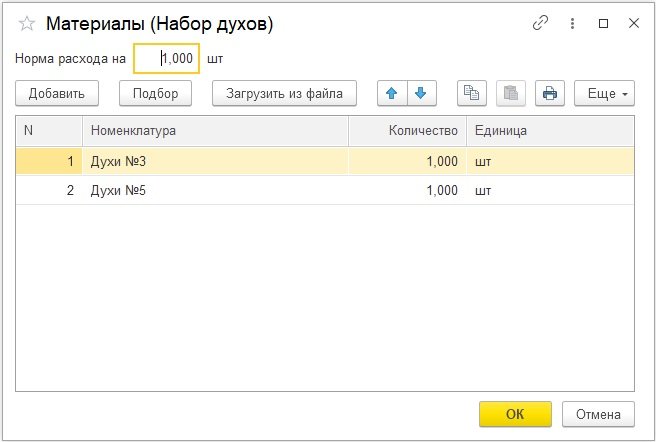Print the materials list with the printer icon
Viewport: 656px width, 442px height.
(550, 93)
